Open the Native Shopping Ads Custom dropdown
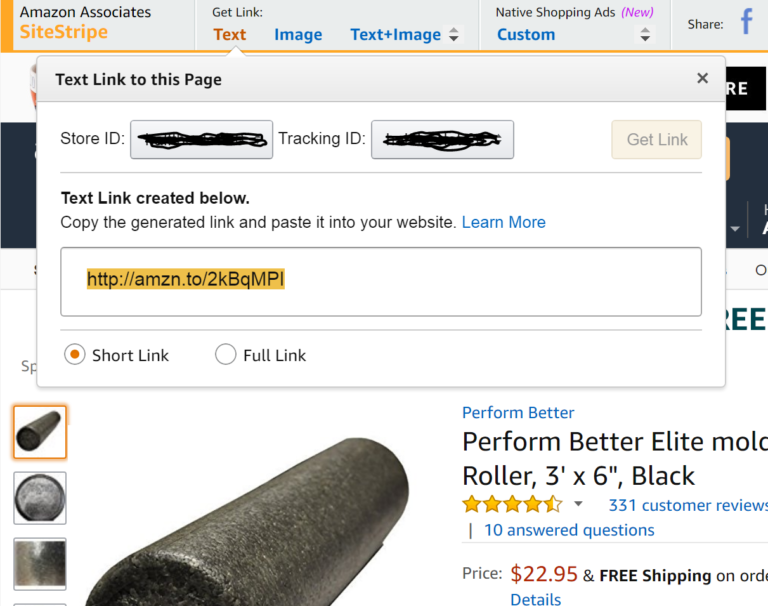Image resolution: width=768 pixels, height=606 pixels. pos(645,35)
